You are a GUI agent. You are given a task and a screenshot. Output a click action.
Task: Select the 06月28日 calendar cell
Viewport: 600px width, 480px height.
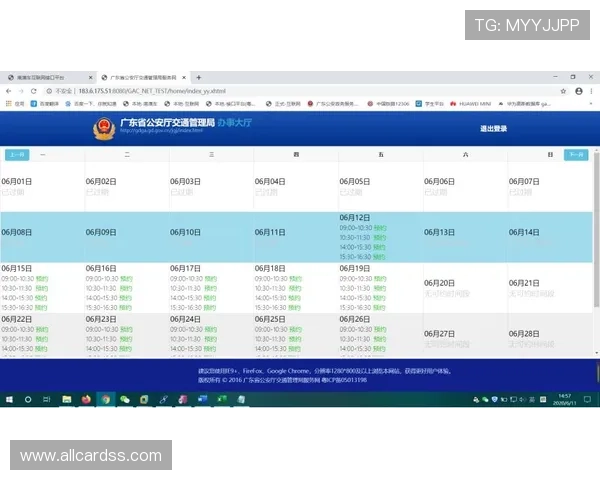point(550,336)
